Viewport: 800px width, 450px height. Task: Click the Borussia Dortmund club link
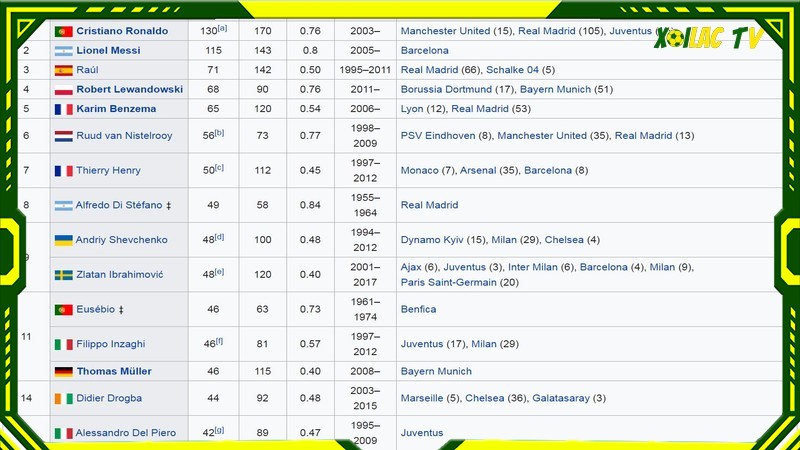pos(446,89)
